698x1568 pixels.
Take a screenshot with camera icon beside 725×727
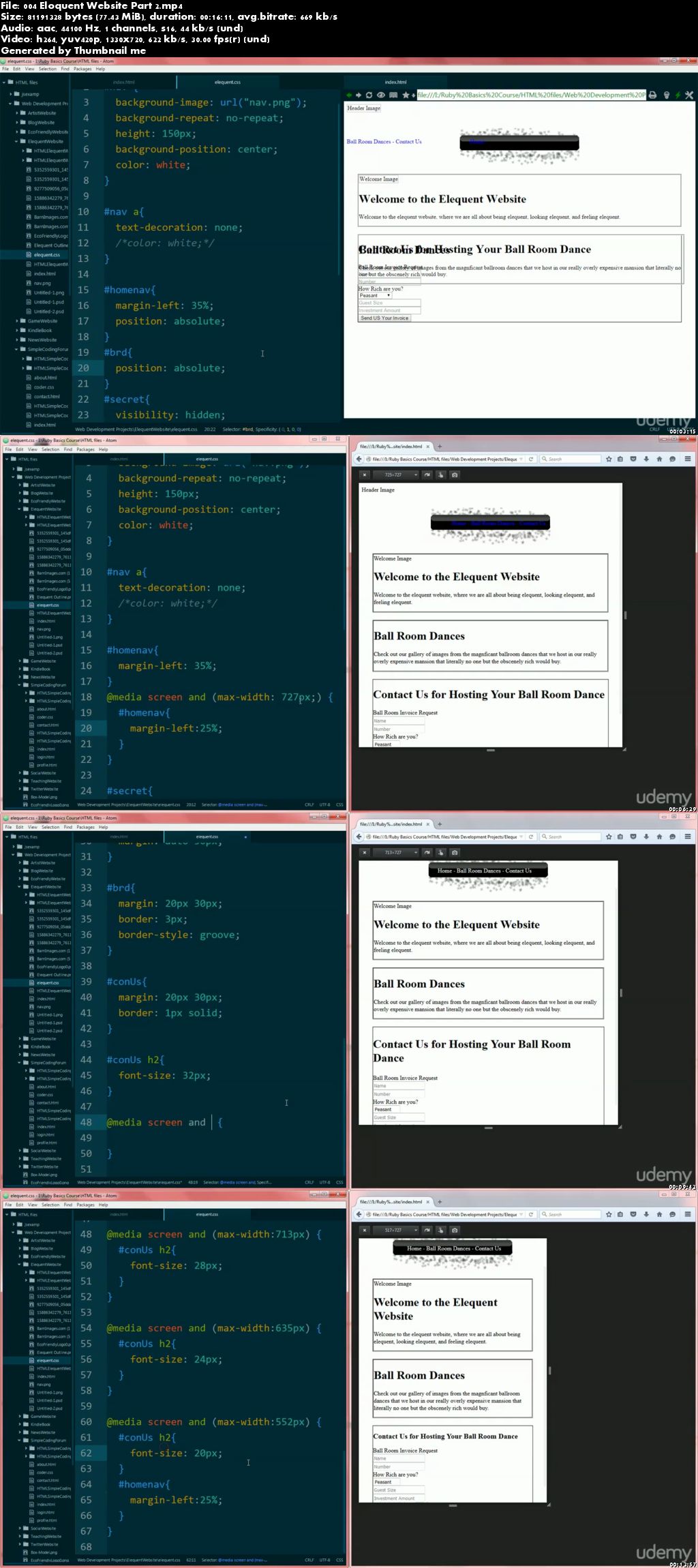point(455,474)
